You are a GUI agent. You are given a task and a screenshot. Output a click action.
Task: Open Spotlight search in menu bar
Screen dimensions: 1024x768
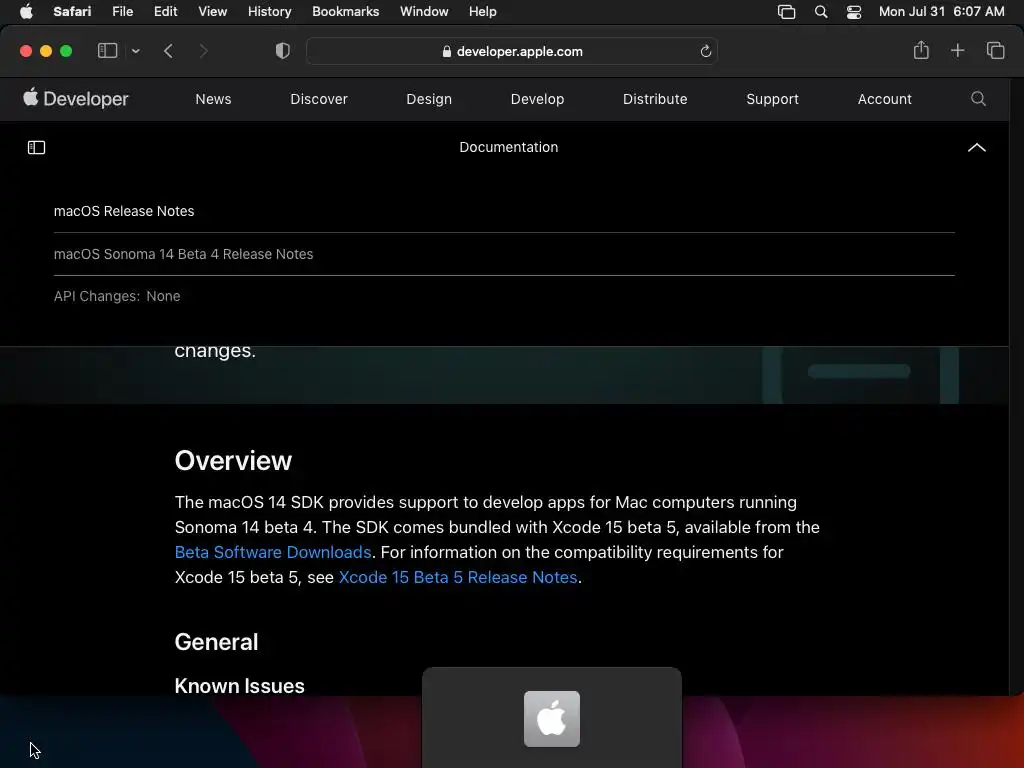pyautogui.click(x=821, y=12)
